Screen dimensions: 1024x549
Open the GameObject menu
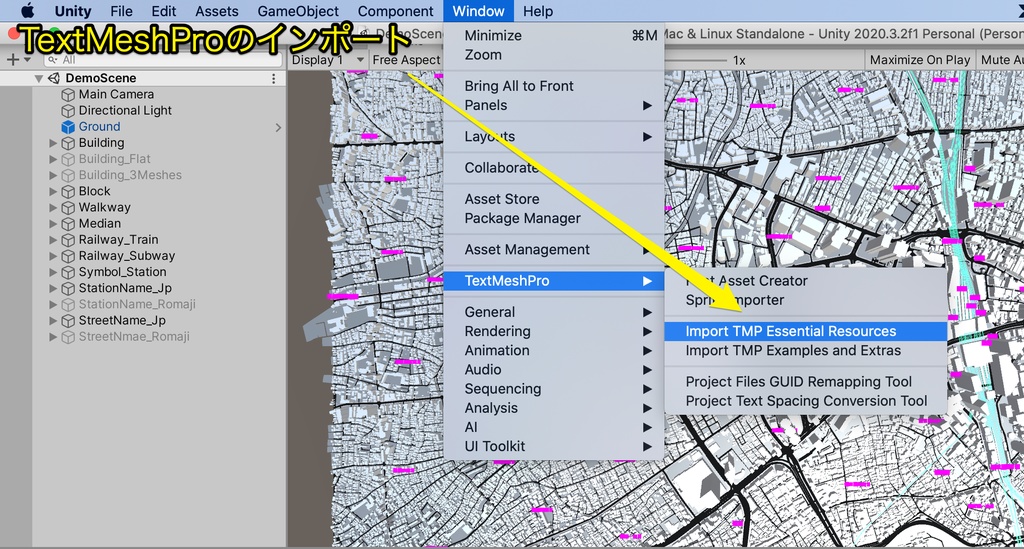point(298,11)
